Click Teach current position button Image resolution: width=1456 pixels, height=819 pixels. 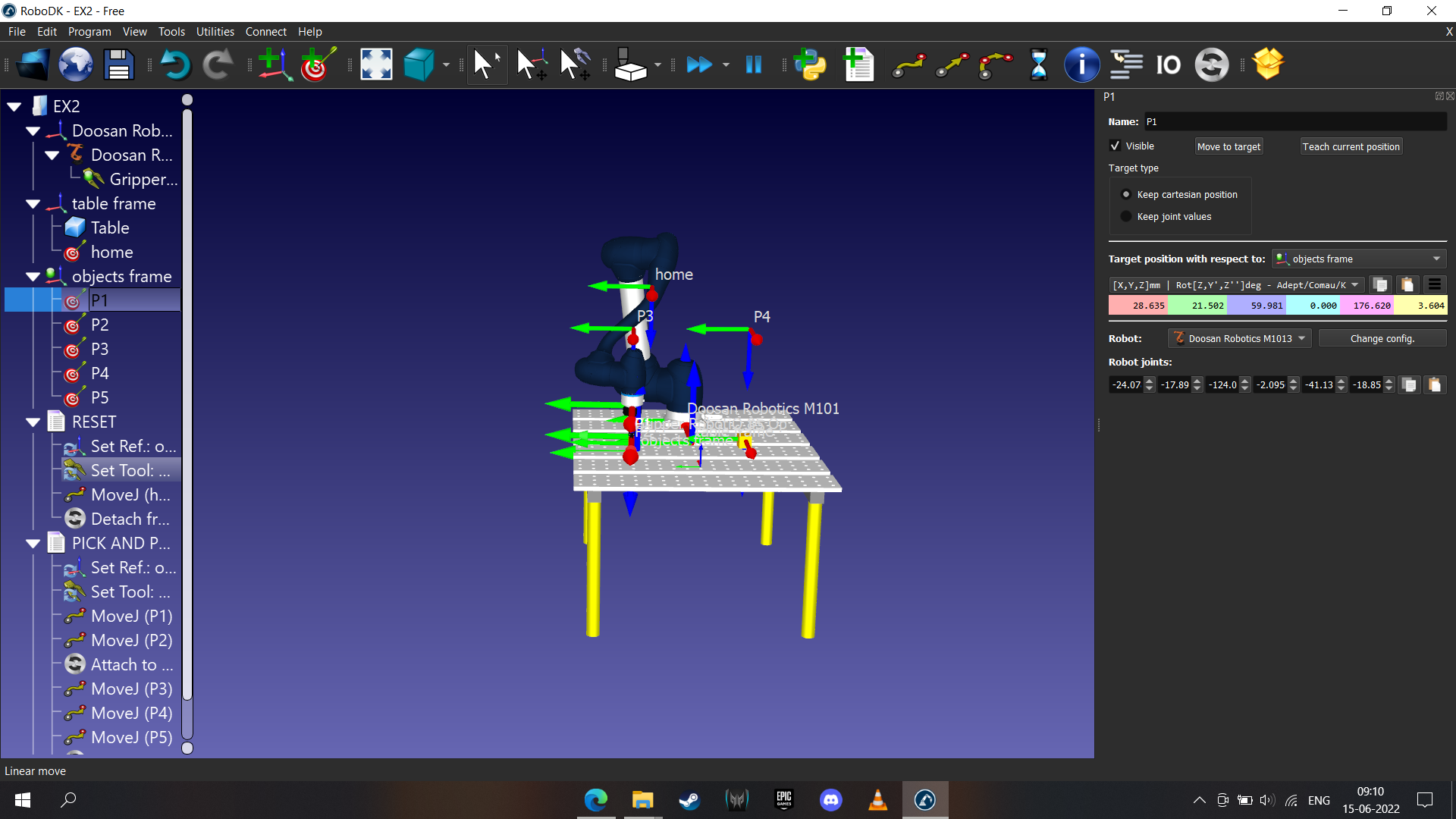tap(1351, 146)
